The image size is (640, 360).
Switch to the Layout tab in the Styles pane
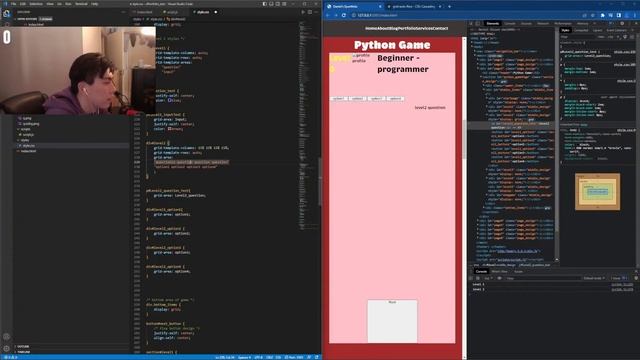(x=597, y=30)
